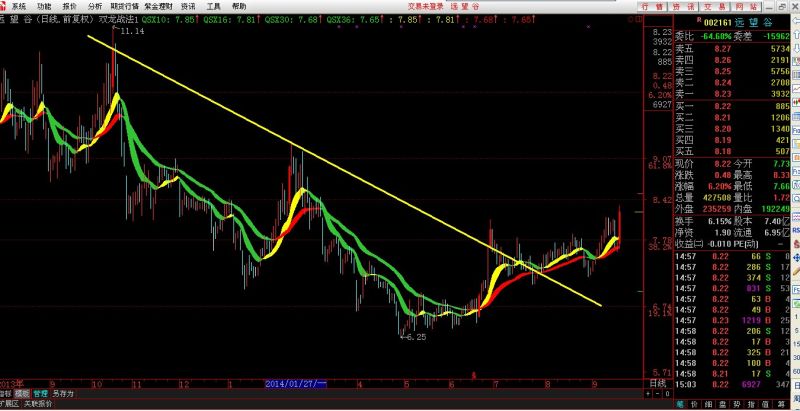This screenshot has height=411, width=800.
Task: Open the 日线 period selector
Action: pyautogui.click(x=657, y=383)
